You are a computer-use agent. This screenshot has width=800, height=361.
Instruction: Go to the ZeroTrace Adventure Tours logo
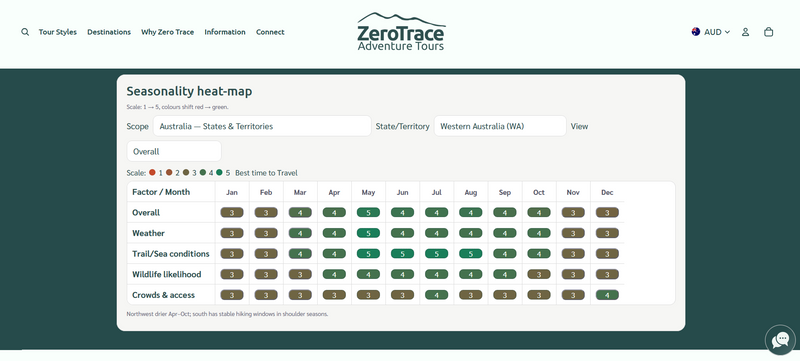[401, 32]
